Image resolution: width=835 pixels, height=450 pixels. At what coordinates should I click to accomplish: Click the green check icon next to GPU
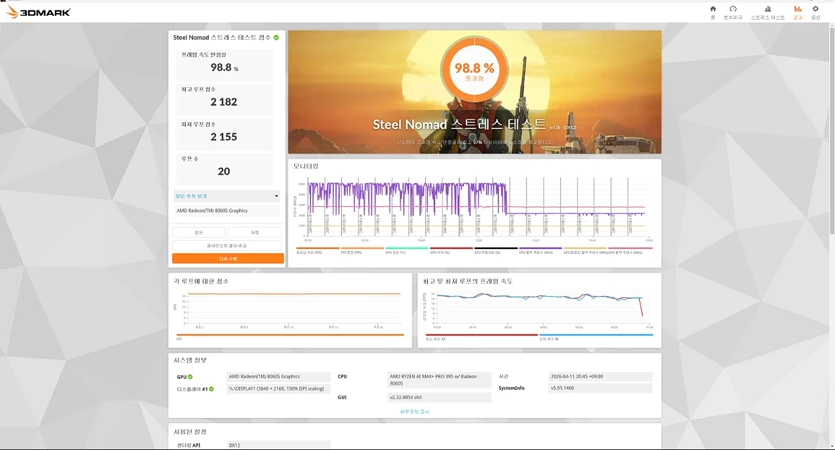190,377
